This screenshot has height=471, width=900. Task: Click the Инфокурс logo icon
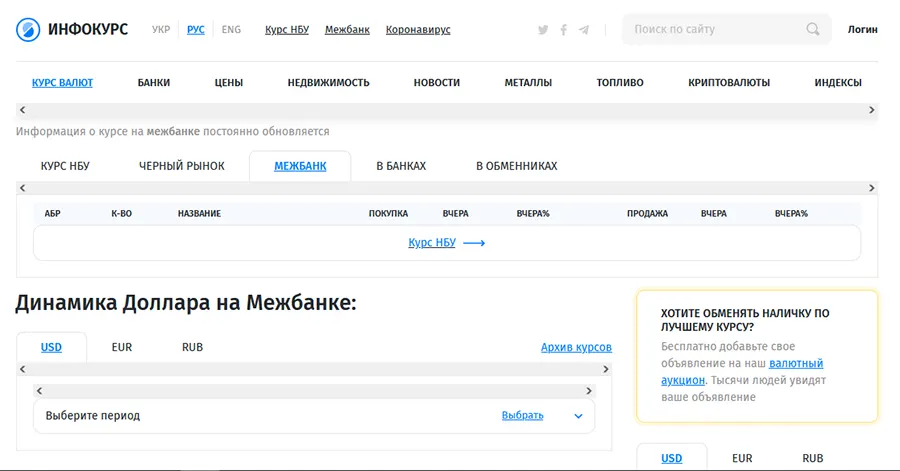[x=28, y=30]
